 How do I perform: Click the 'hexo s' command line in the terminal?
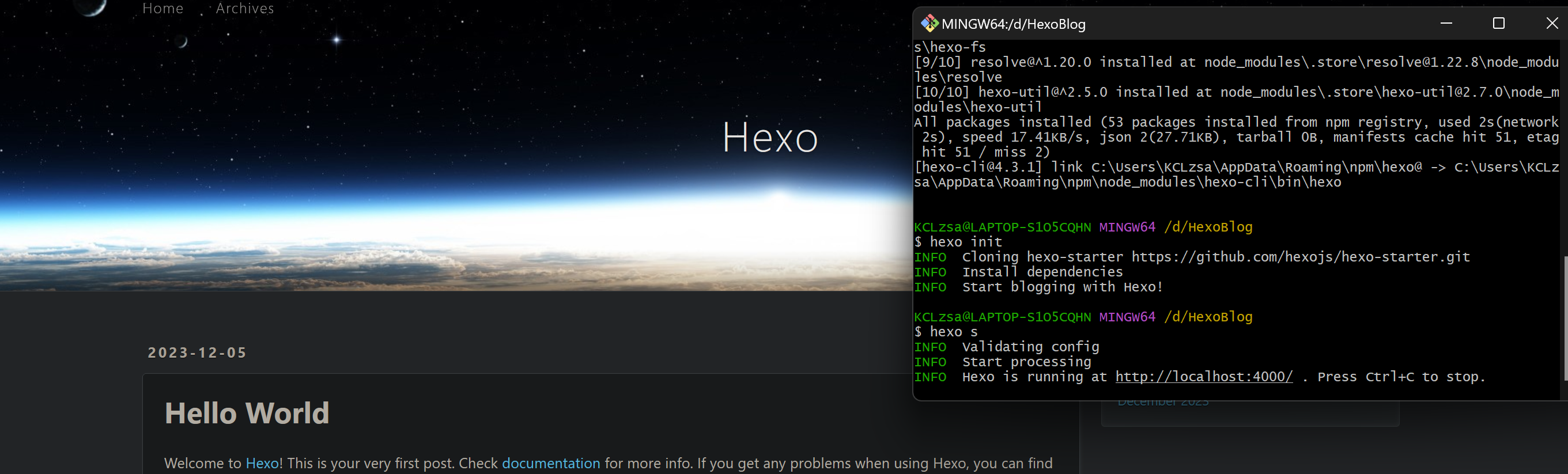[945, 332]
